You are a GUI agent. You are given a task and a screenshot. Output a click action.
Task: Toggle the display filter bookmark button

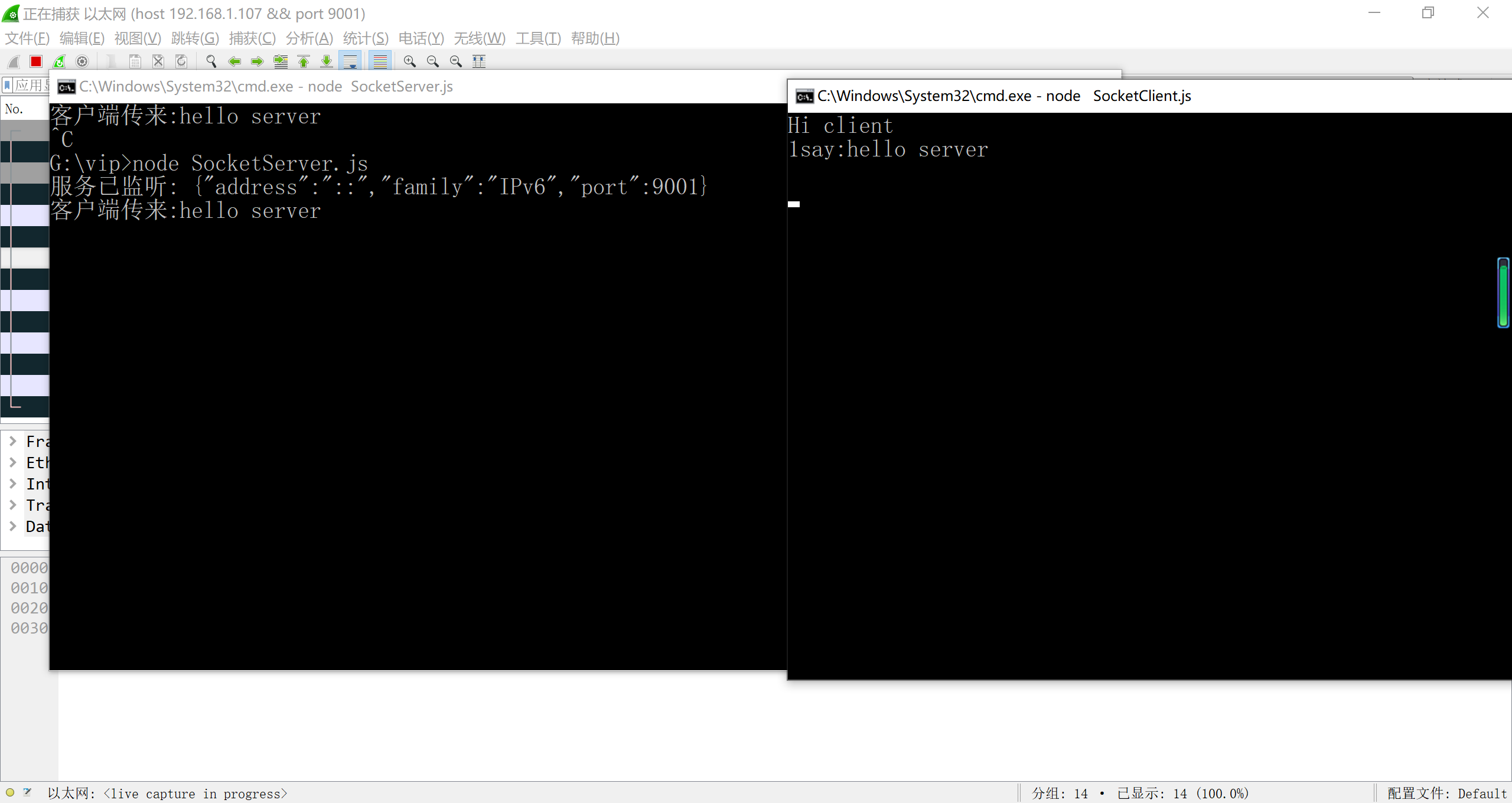(8, 86)
